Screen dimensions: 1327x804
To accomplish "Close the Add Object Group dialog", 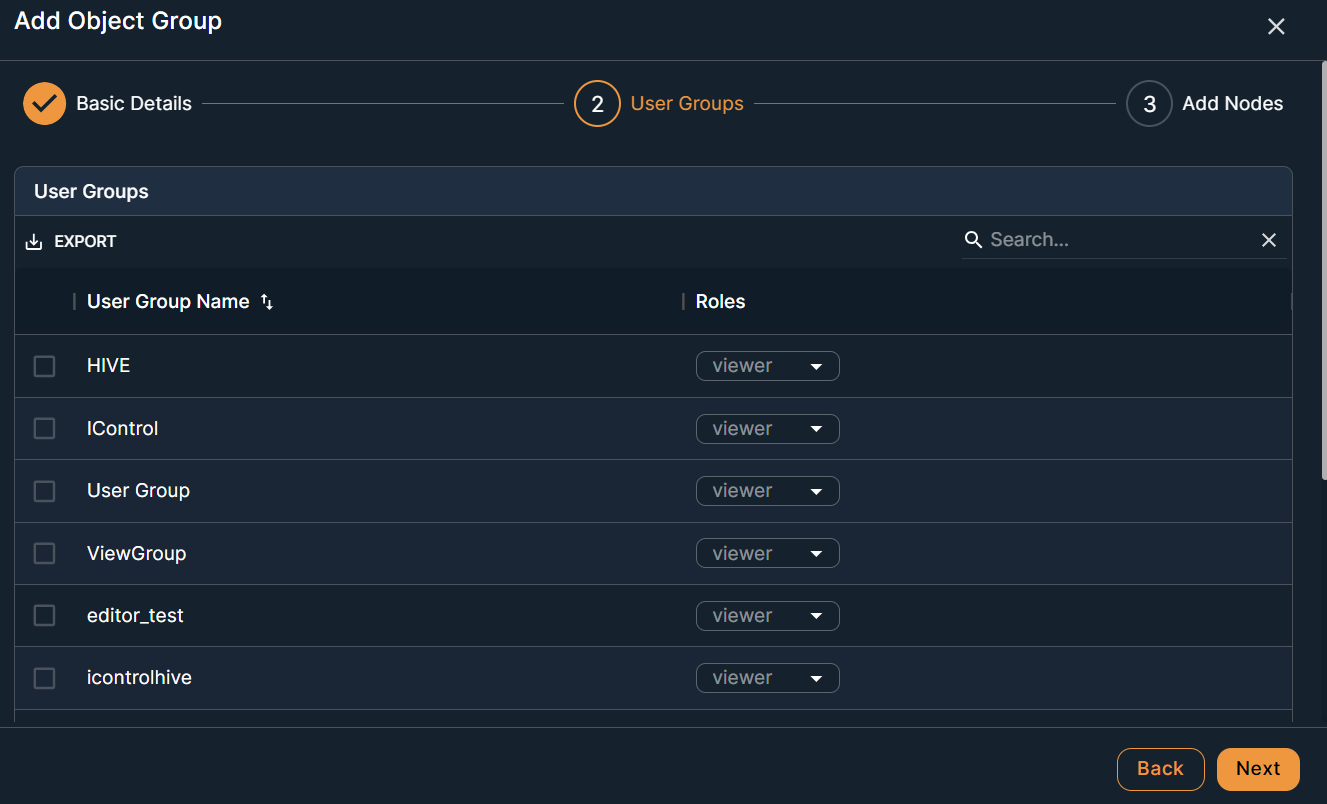I will tap(1276, 27).
